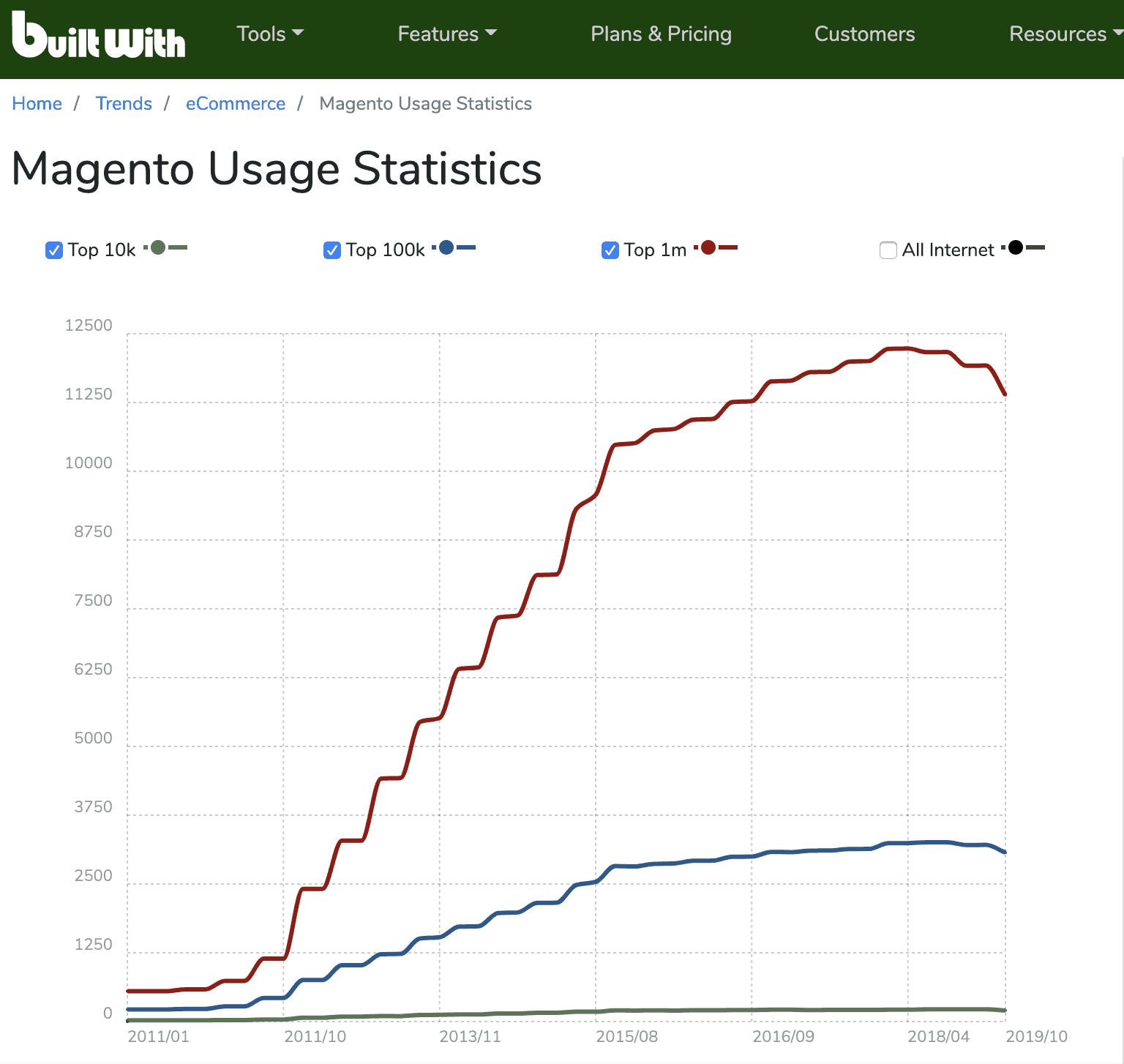1124x1064 pixels.
Task: Click the 2011/01 x-axis label
Action: [x=158, y=1037]
